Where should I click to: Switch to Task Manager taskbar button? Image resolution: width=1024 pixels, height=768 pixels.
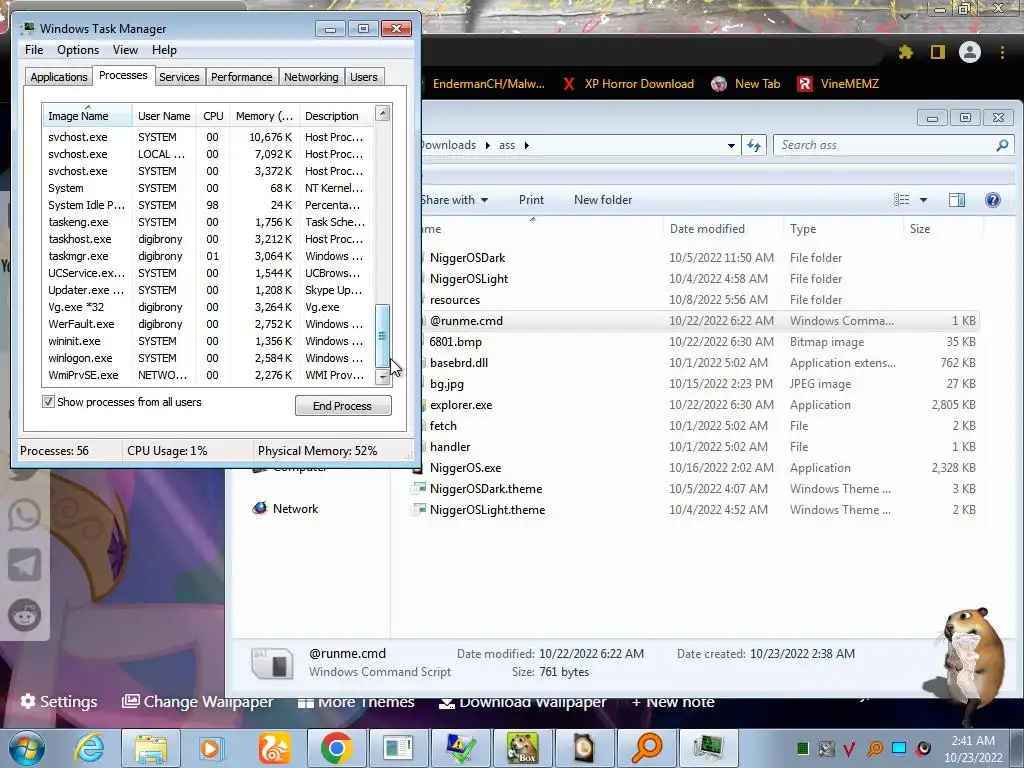click(709, 748)
